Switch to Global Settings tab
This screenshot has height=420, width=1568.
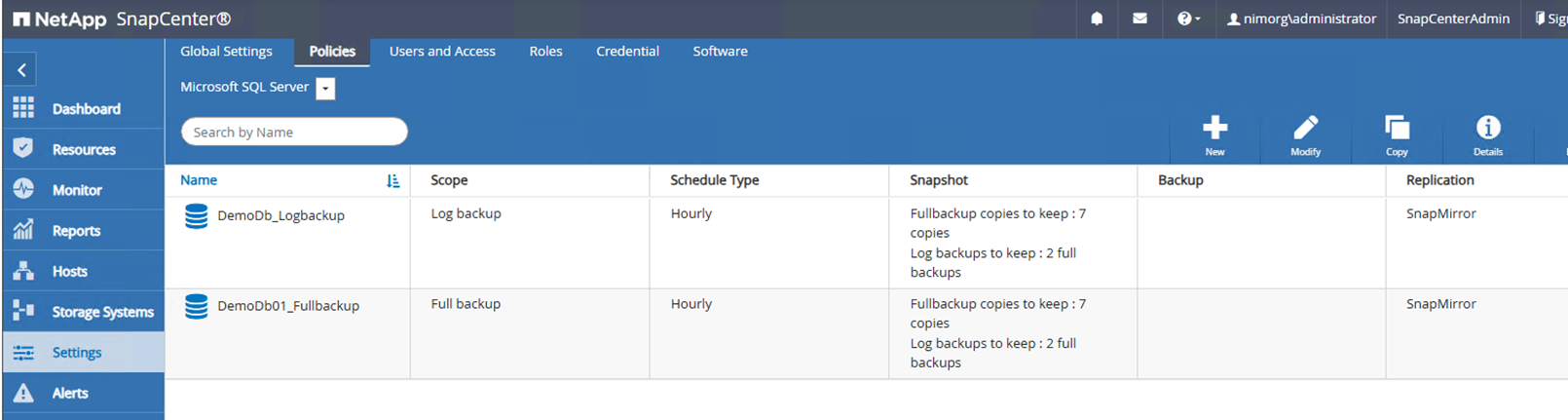226,51
